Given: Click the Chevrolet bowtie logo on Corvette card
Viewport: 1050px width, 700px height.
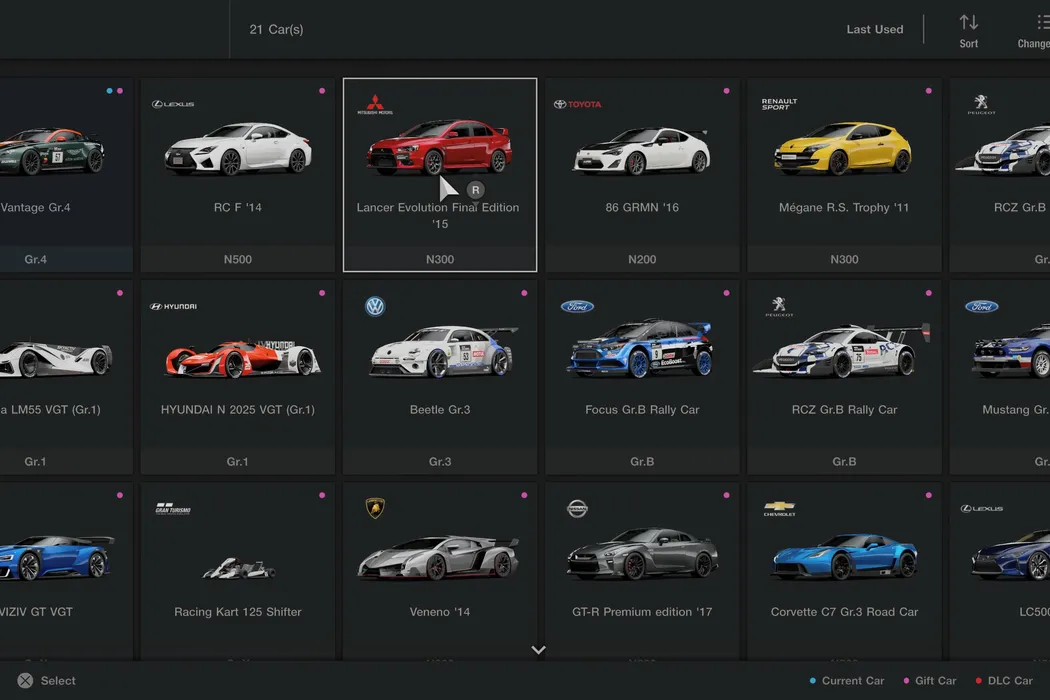Looking at the screenshot, I should coord(779,509).
